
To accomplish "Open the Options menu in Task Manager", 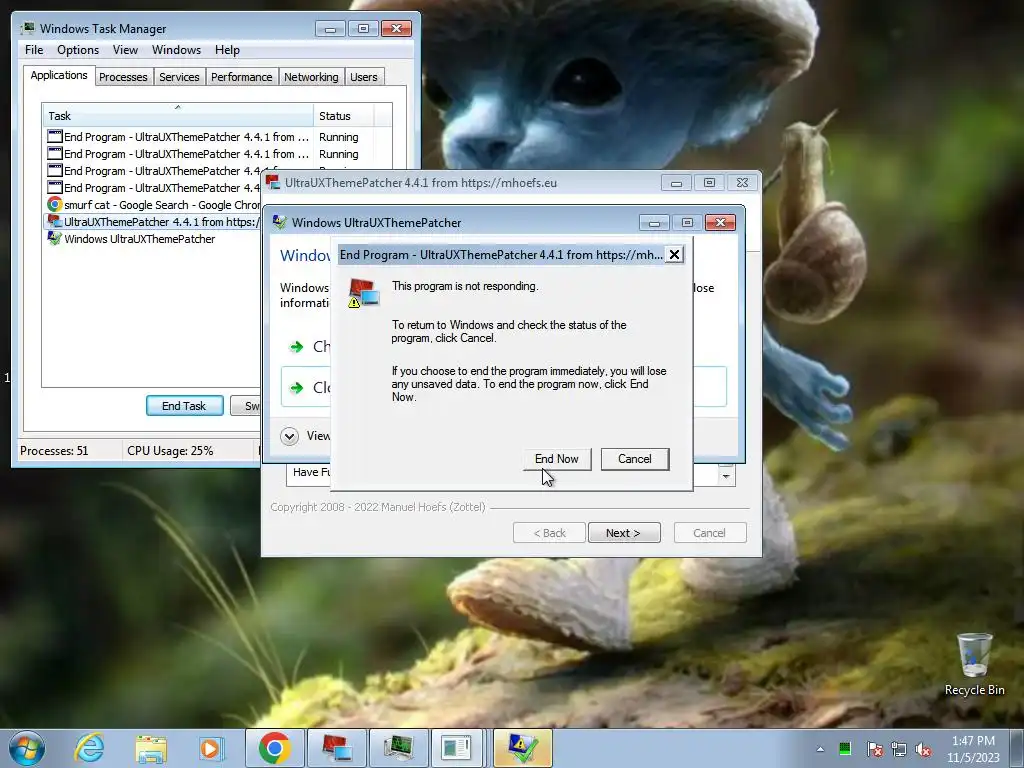I will 78,50.
